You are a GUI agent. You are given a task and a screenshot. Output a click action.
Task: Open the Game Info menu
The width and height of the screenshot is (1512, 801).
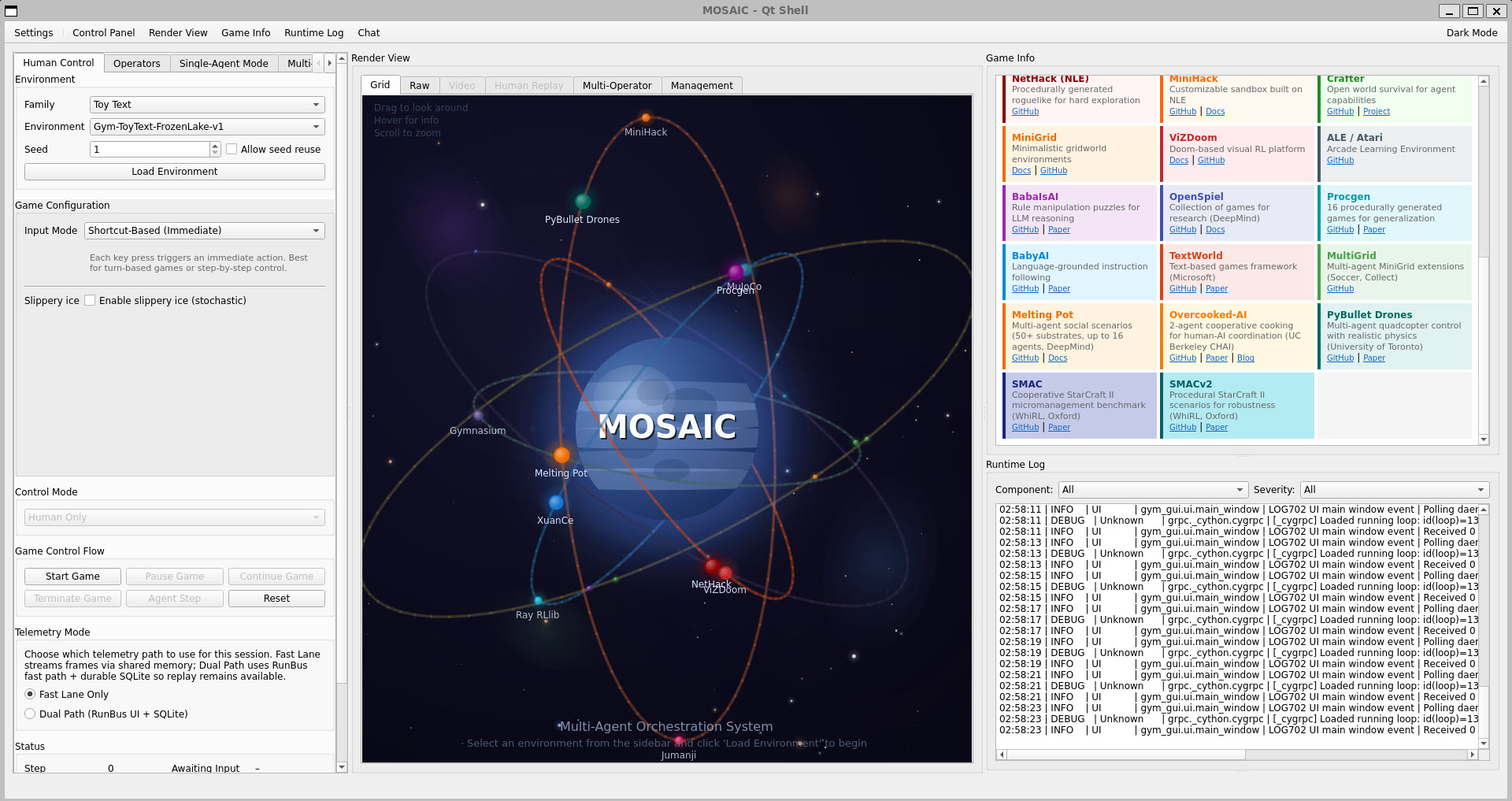coord(246,32)
